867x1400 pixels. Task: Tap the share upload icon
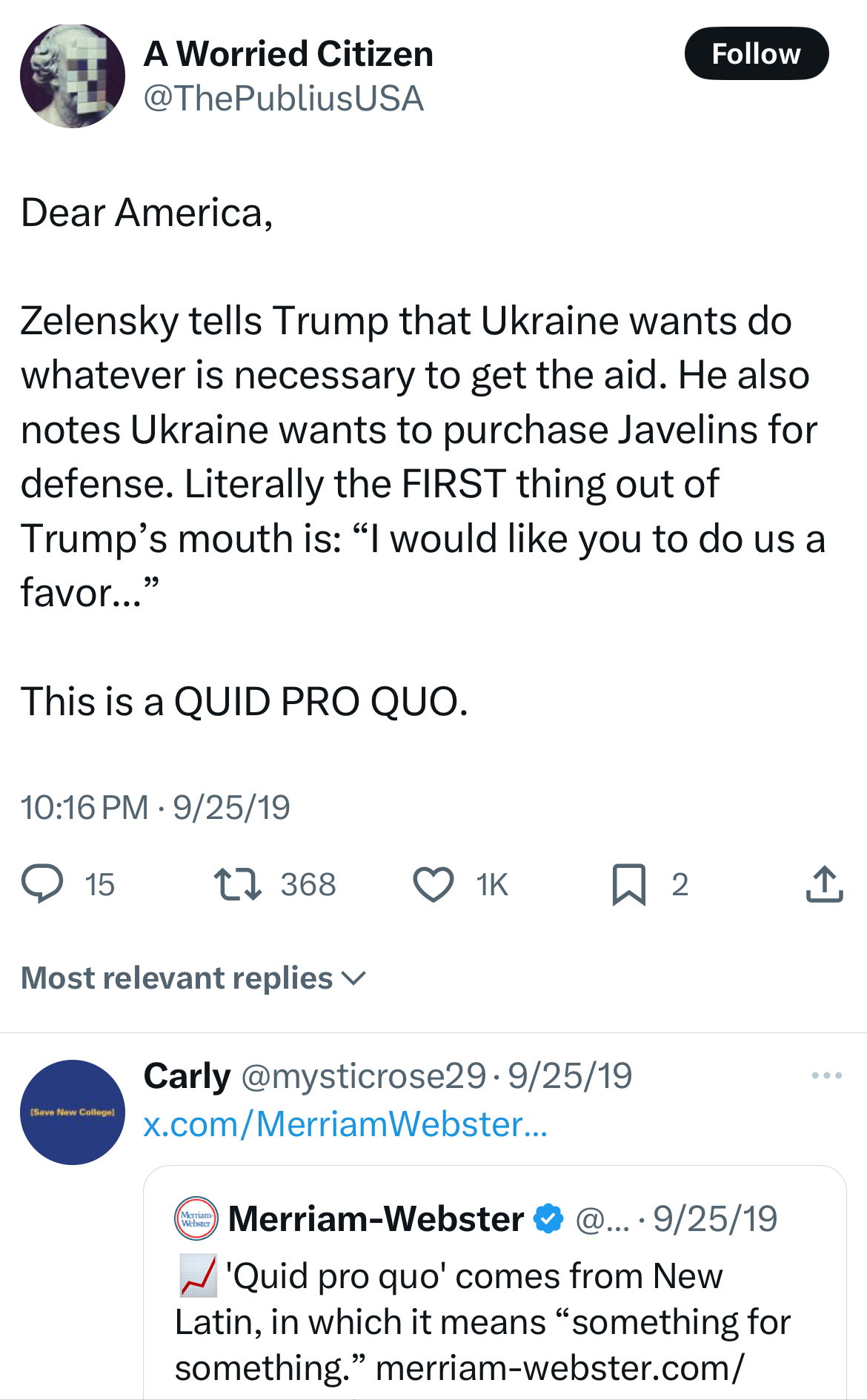click(824, 883)
